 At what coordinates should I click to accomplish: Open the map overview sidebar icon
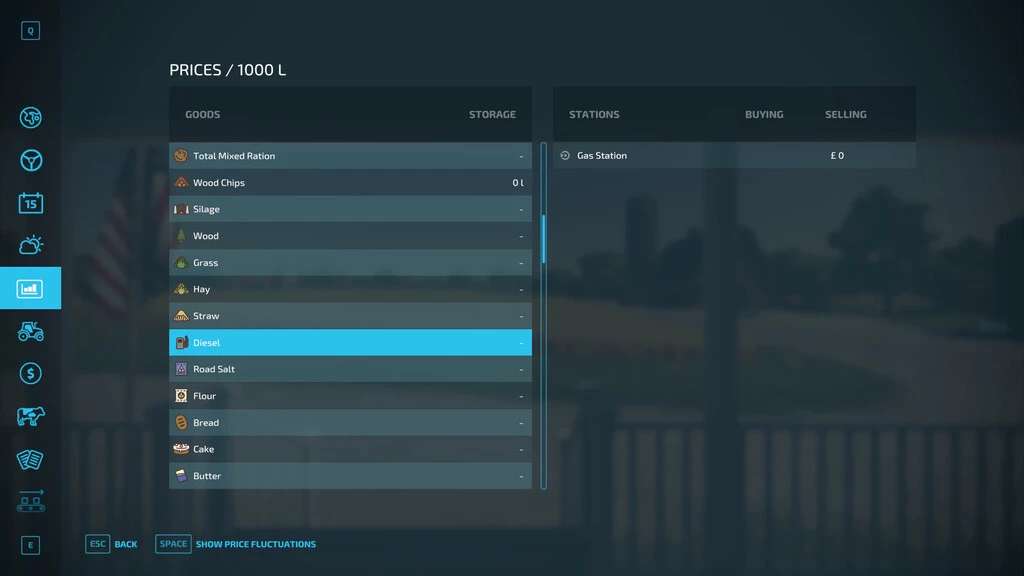[x=30, y=118]
